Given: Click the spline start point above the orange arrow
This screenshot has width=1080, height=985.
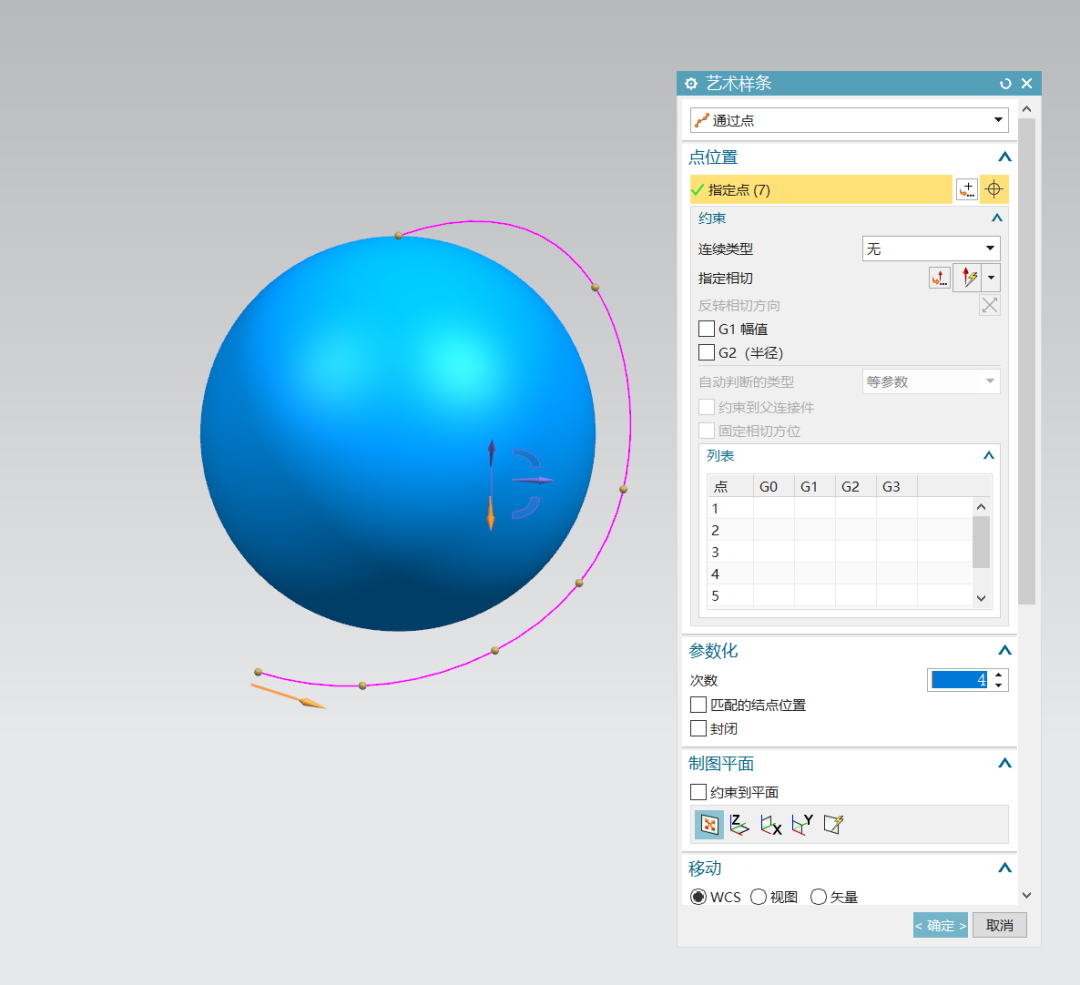Looking at the screenshot, I should (x=258, y=672).
